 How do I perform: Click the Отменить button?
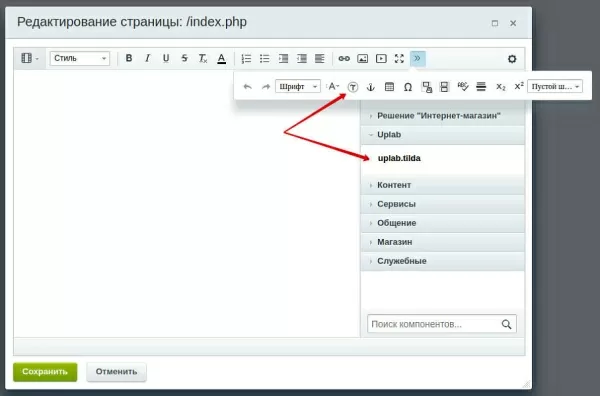coord(116,372)
